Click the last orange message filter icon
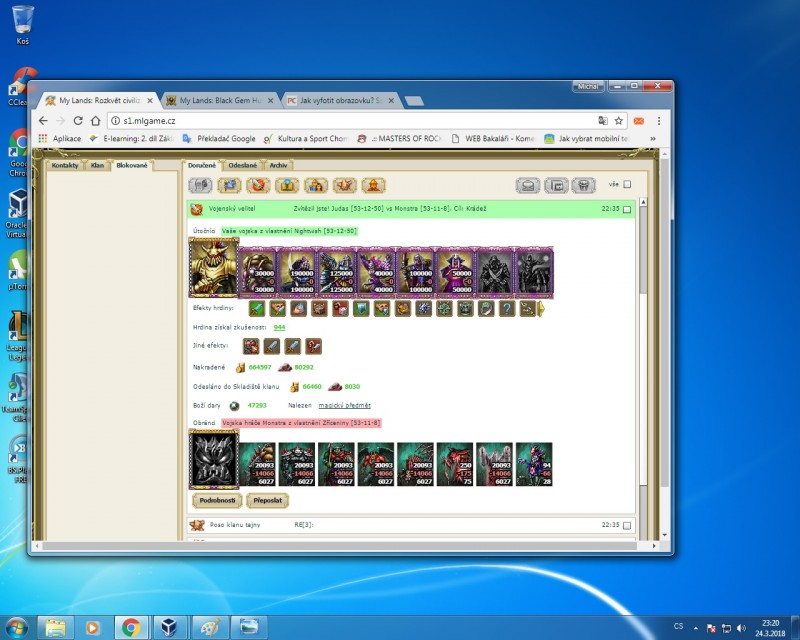This screenshot has height=640, width=800. [373, 185]
